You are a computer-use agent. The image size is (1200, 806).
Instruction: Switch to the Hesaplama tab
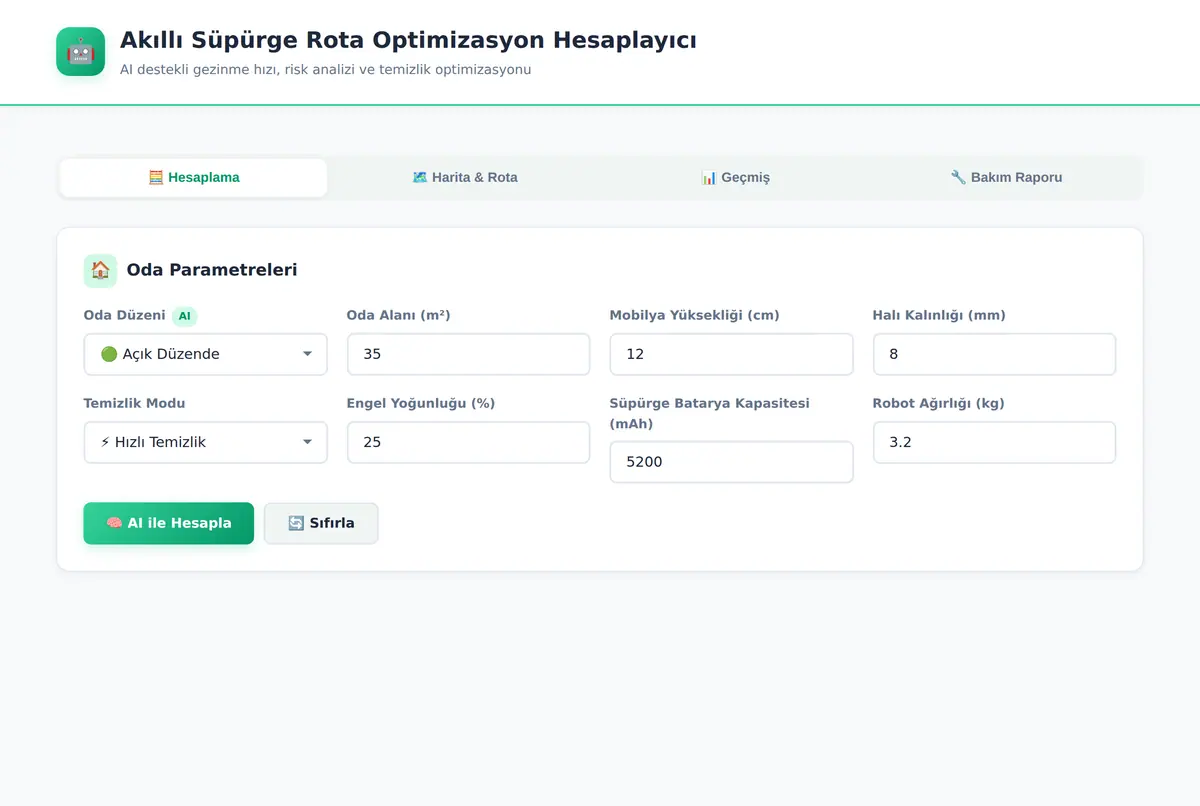(x=194, y=178)
